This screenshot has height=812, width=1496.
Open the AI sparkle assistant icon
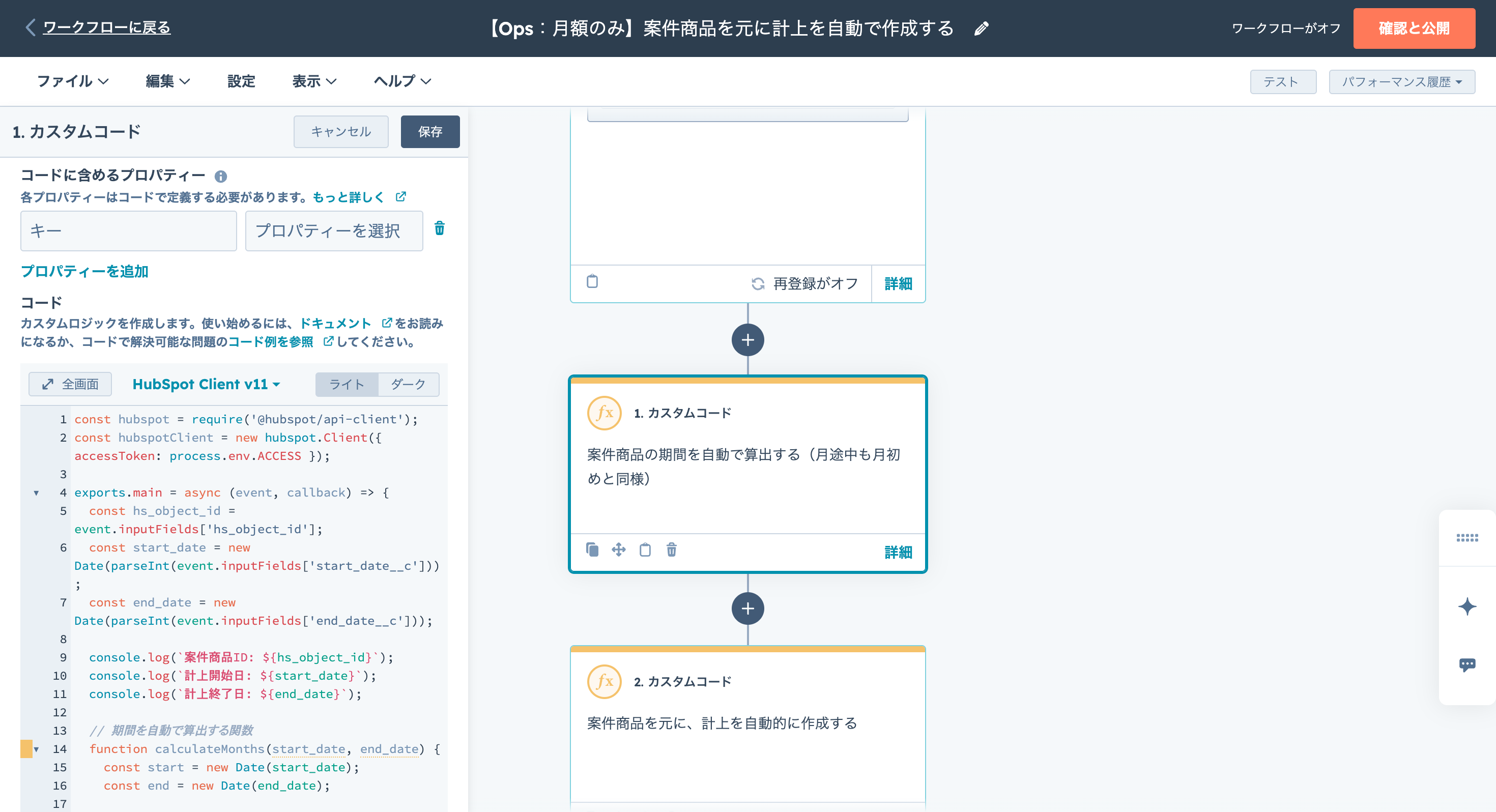1467,606
